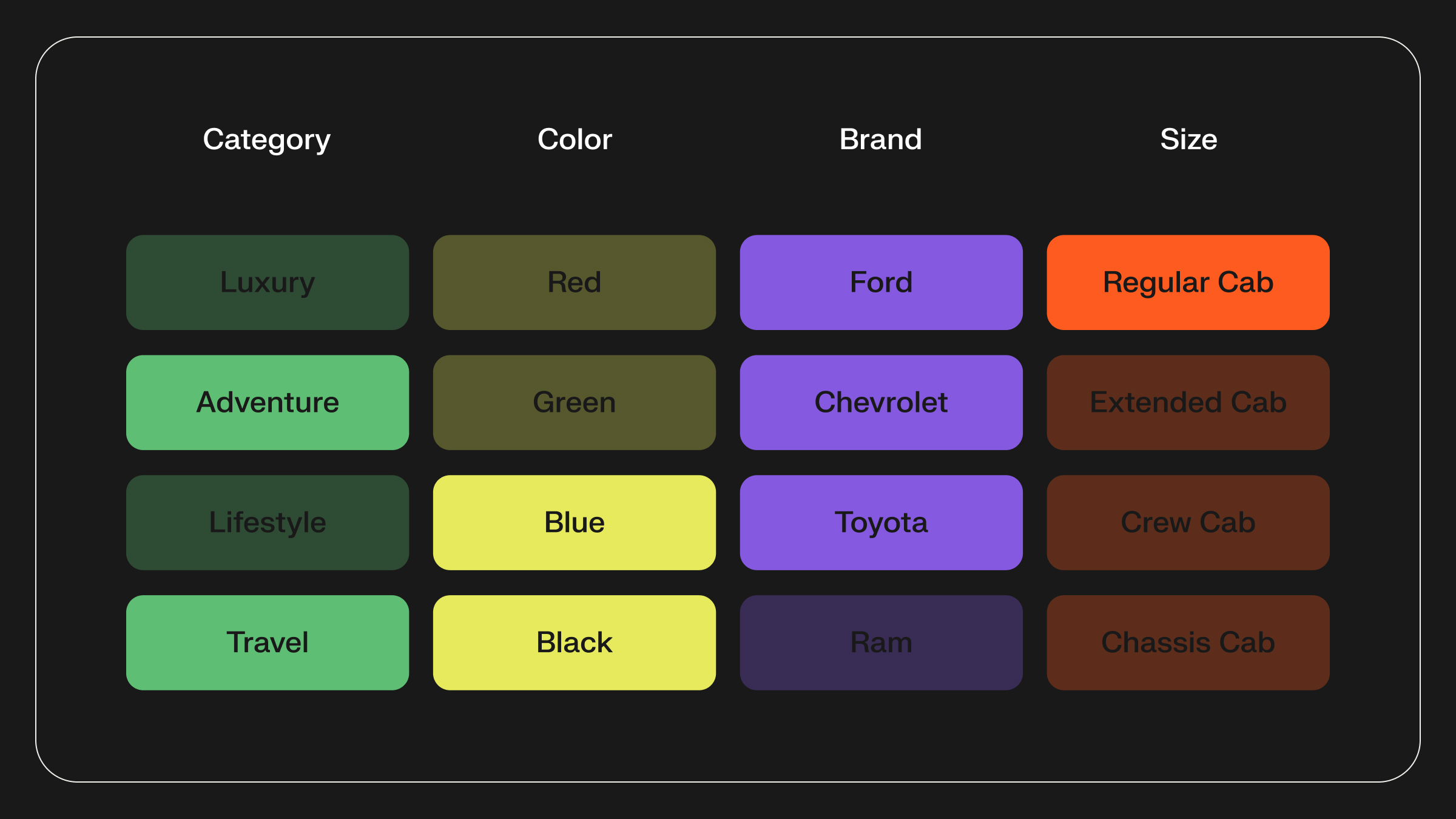Select the Chassis Cab size chip
Screen dimensions: 1456x819
coord(1188,643)
